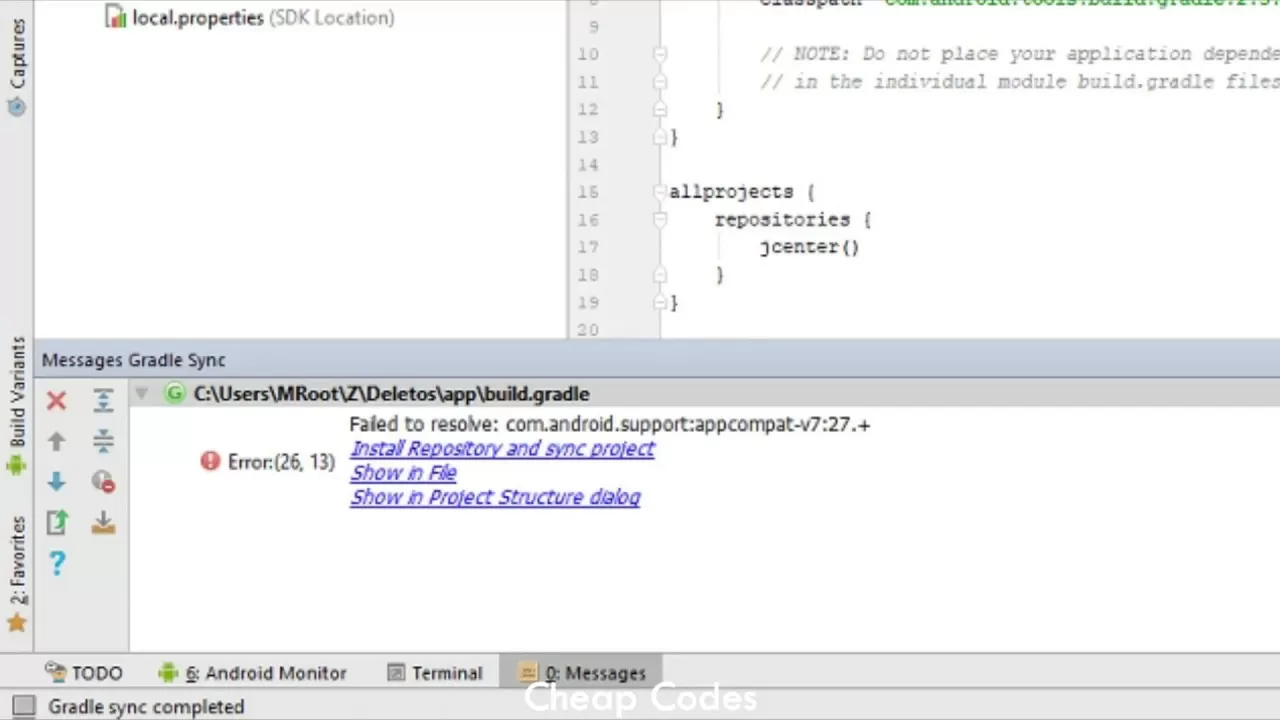Toggle the fold marker at line 18

[660, 274]
